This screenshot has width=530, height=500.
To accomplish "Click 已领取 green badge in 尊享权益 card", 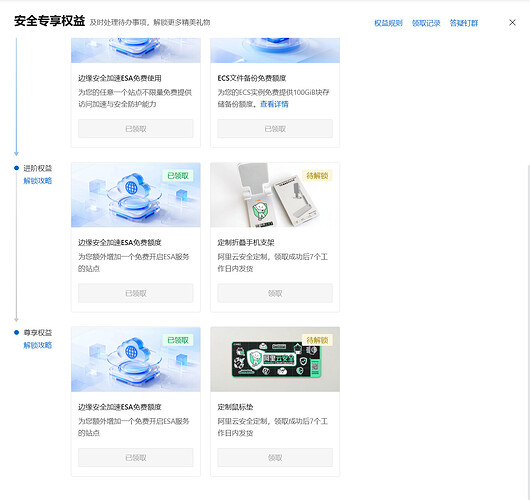I will click(x=178, y=340).
